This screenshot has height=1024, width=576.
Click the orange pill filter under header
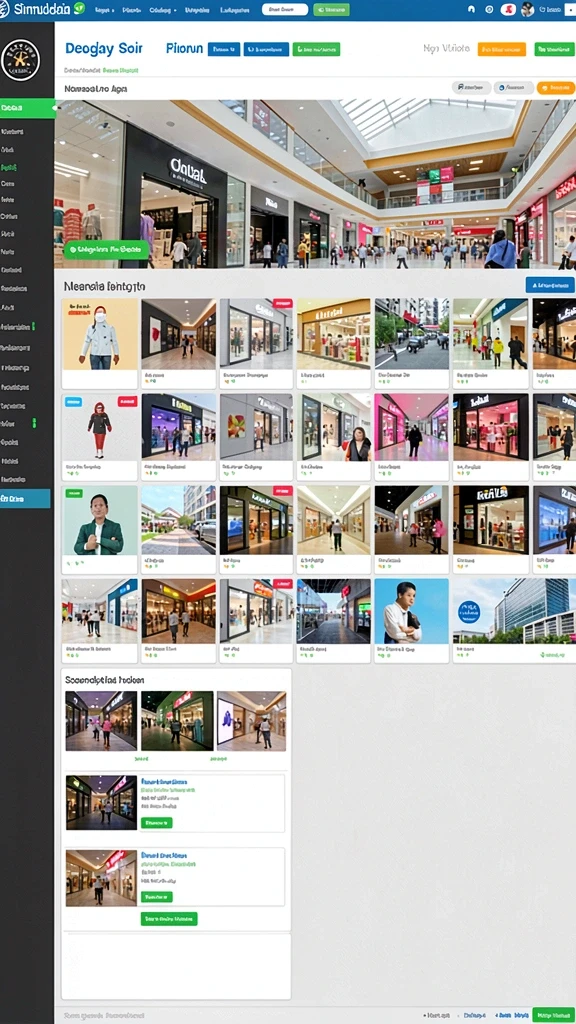(x=556, y=88)
